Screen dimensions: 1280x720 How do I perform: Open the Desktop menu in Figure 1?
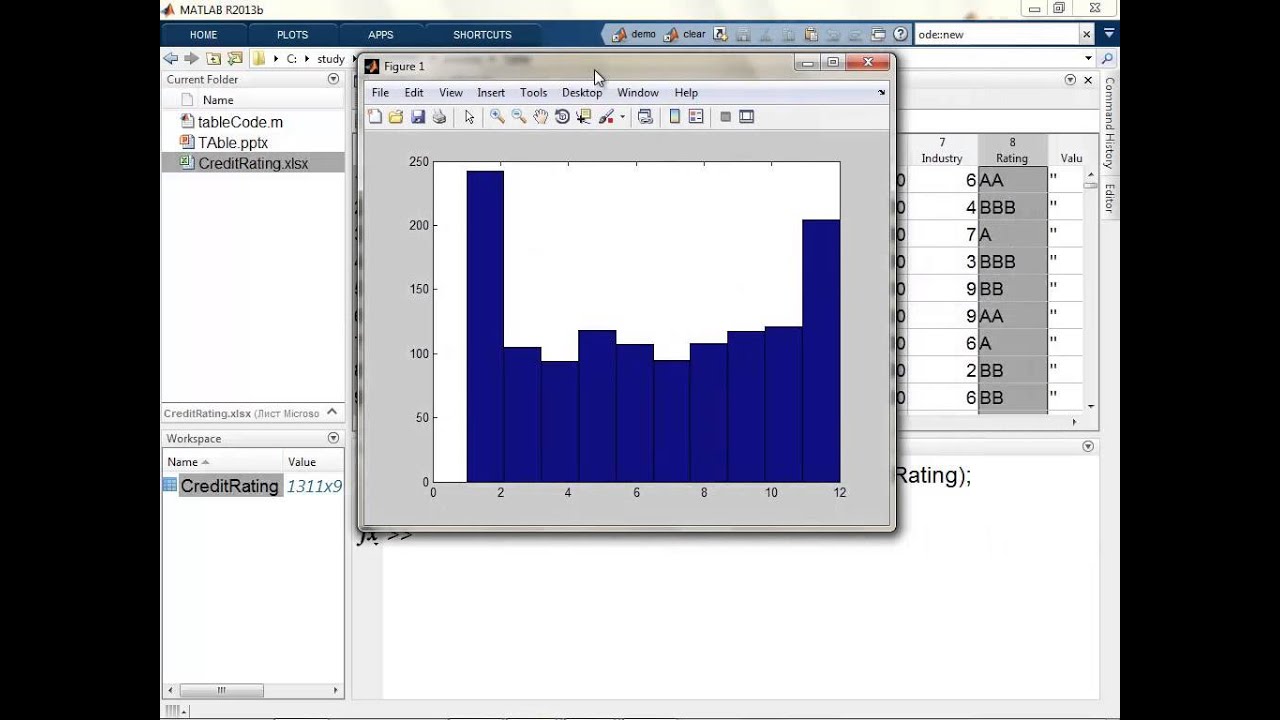(582, 93)
